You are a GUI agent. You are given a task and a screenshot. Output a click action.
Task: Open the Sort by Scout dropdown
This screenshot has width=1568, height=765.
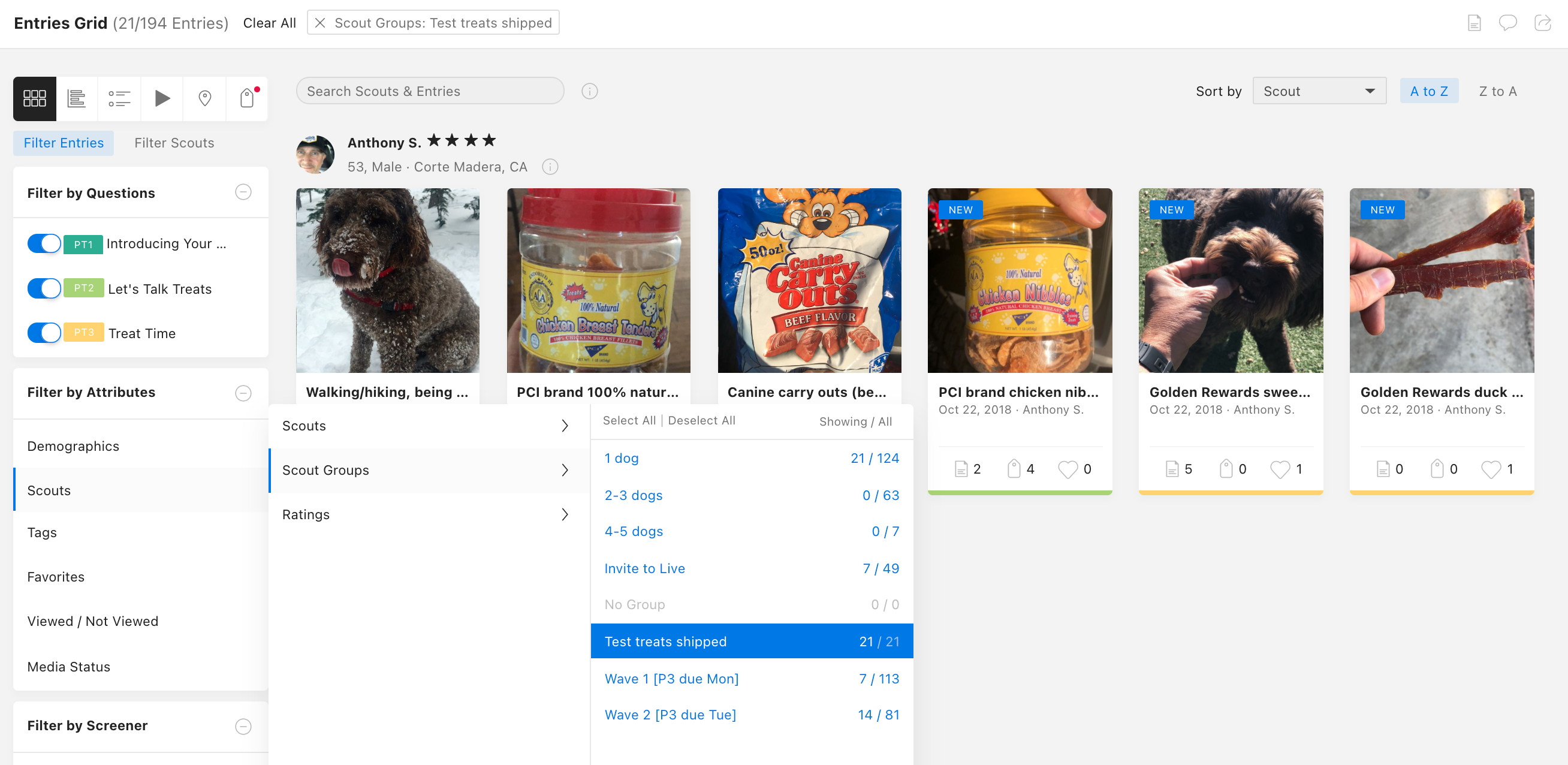pyautogui.click(x=1319, y=91)
